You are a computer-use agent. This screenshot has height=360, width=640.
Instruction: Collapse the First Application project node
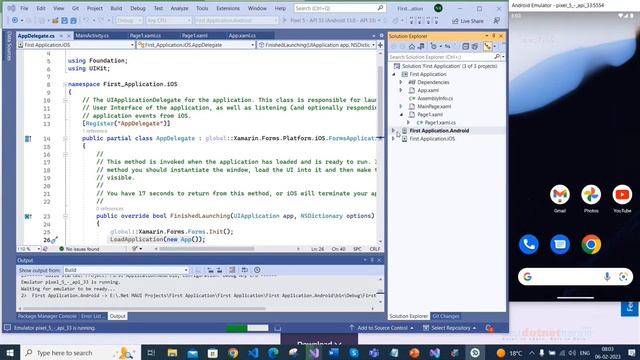393,74
